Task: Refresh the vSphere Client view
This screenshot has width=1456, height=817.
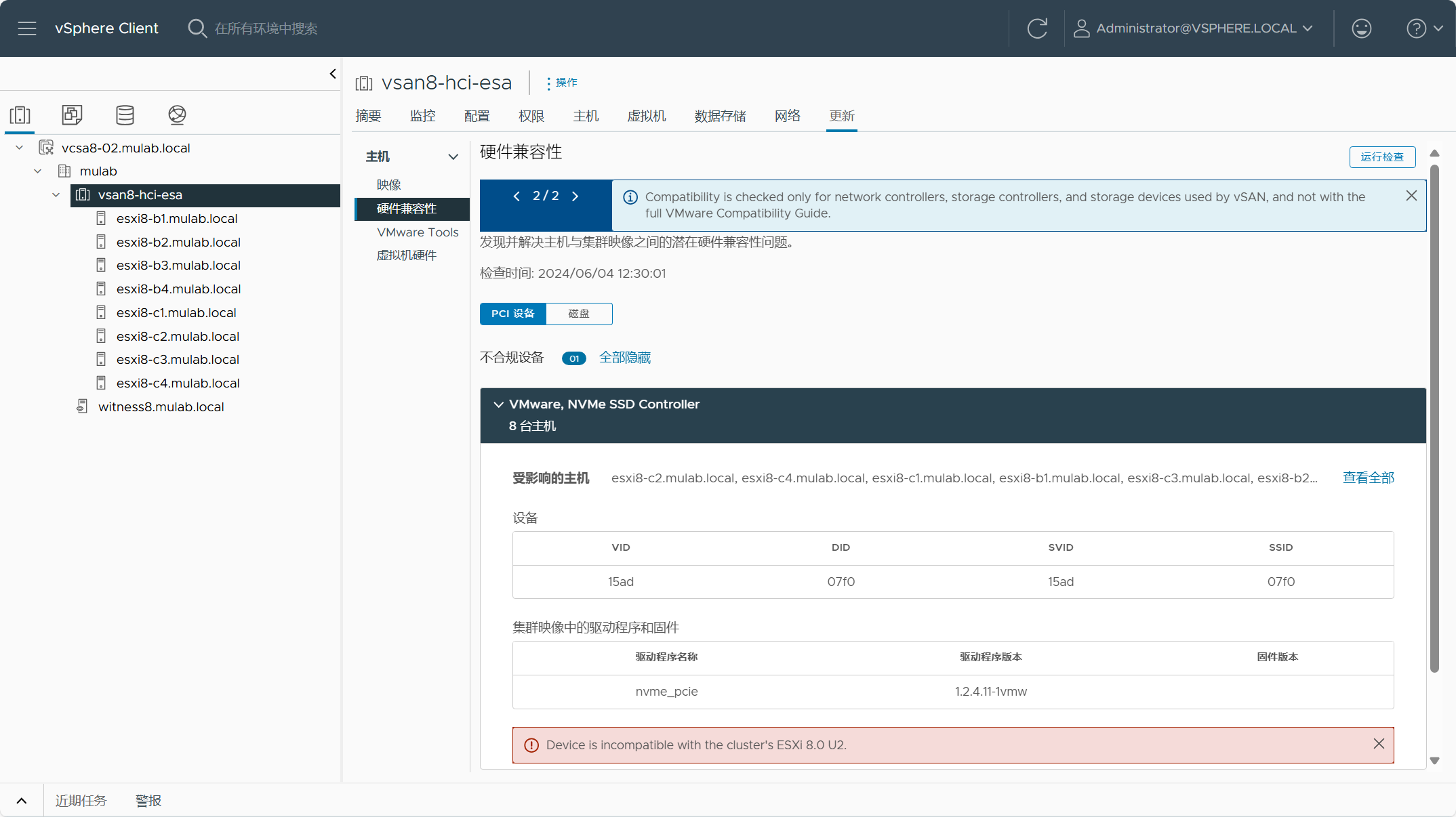Action: tap(1037, 28)
